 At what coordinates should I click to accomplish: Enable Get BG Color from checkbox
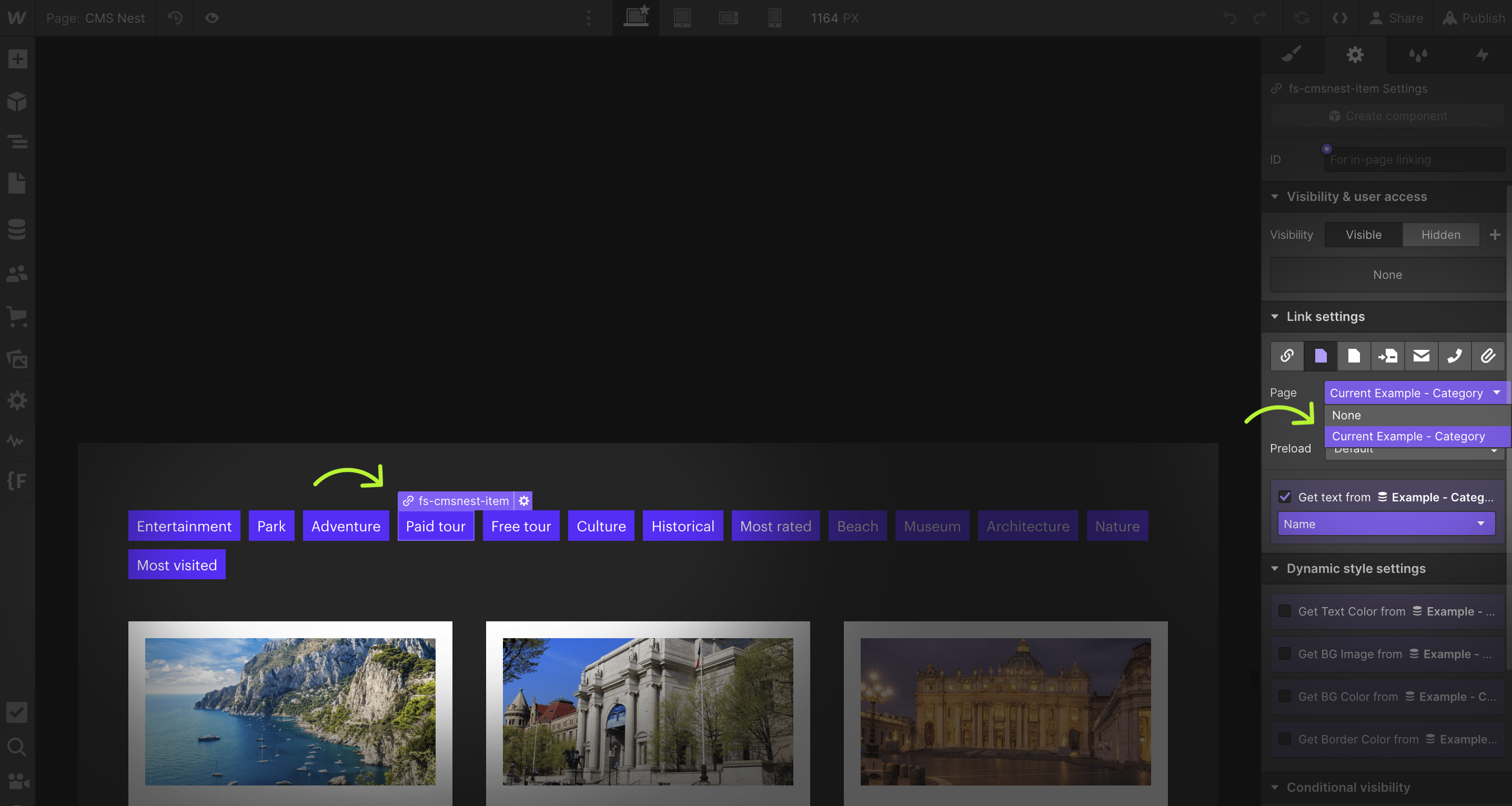click(x=1284, y=697)
